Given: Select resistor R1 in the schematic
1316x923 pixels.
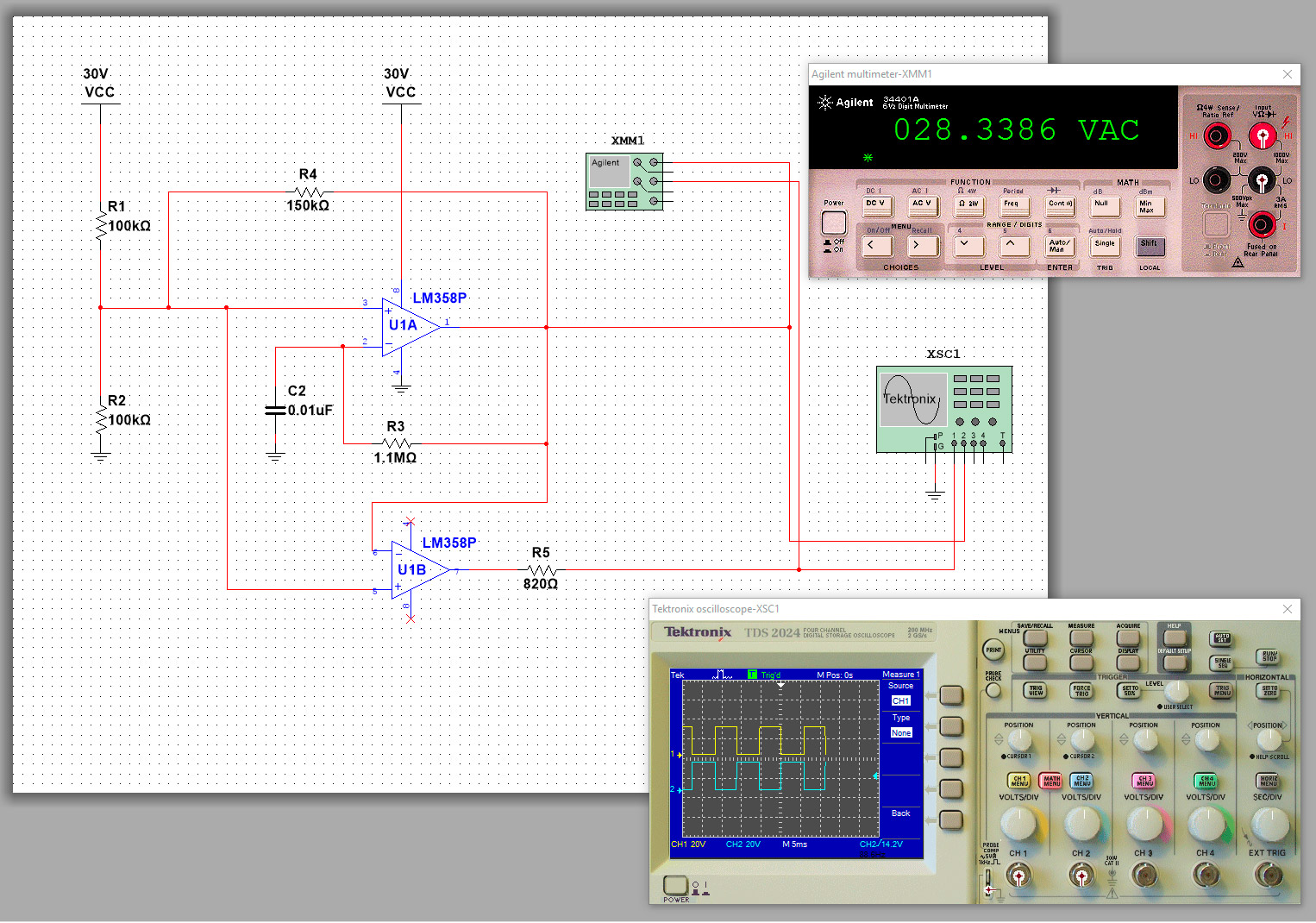Looking at the screenshot, I should point(101,226).
